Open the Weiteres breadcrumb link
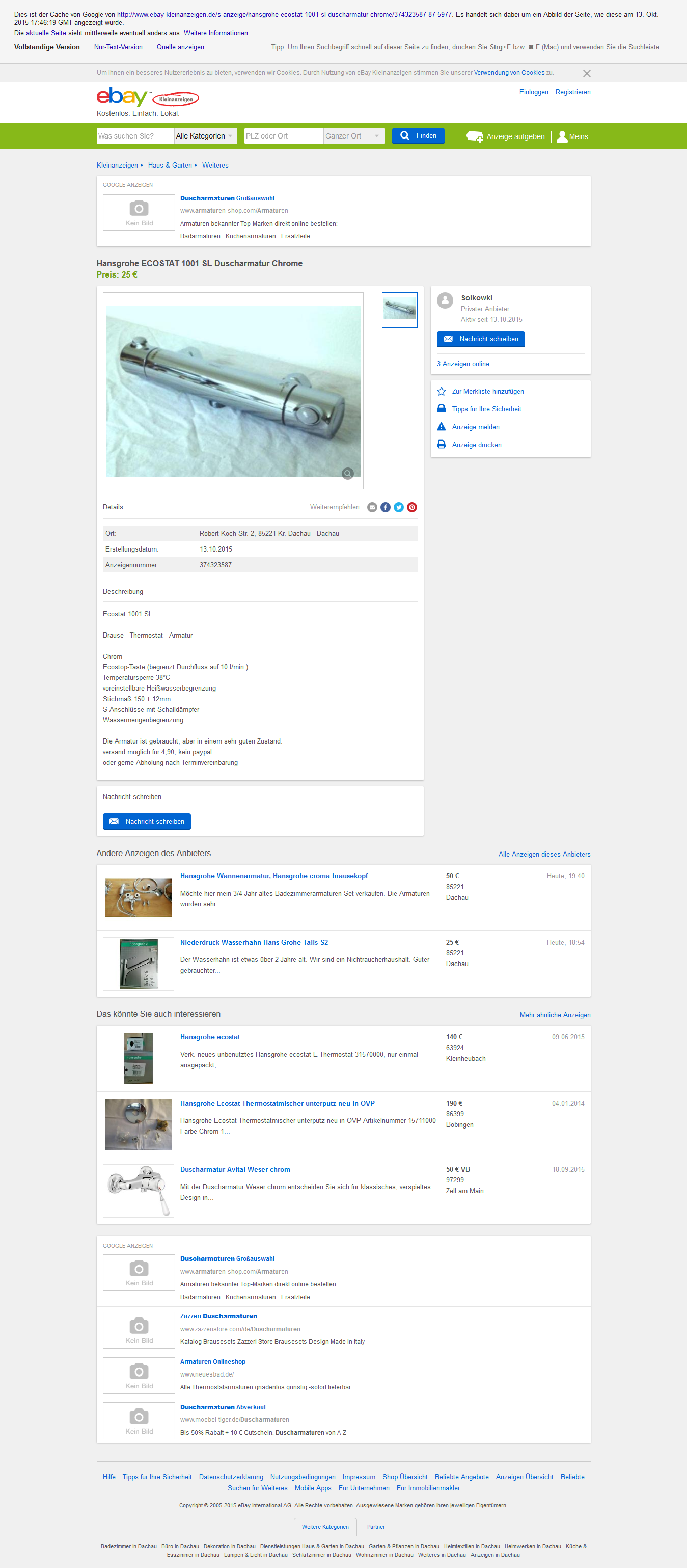 click(x=215, y=165)
